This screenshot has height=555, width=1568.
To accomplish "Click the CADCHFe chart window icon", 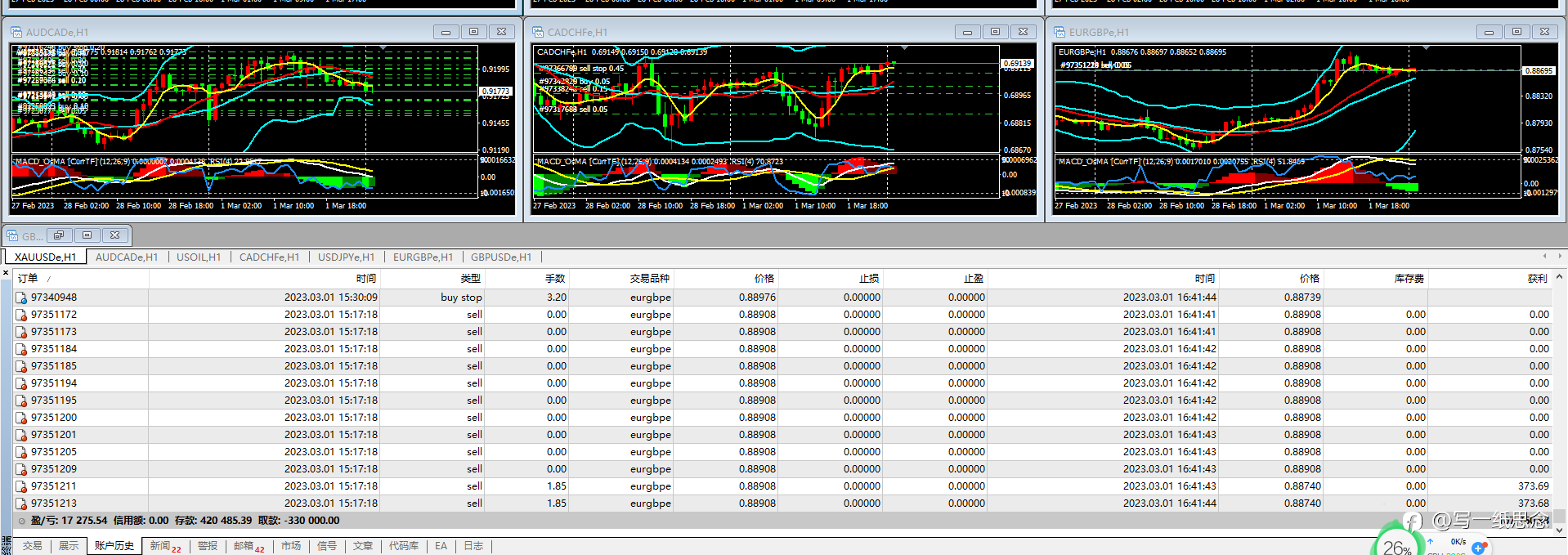I will click(x=538, y=32).
